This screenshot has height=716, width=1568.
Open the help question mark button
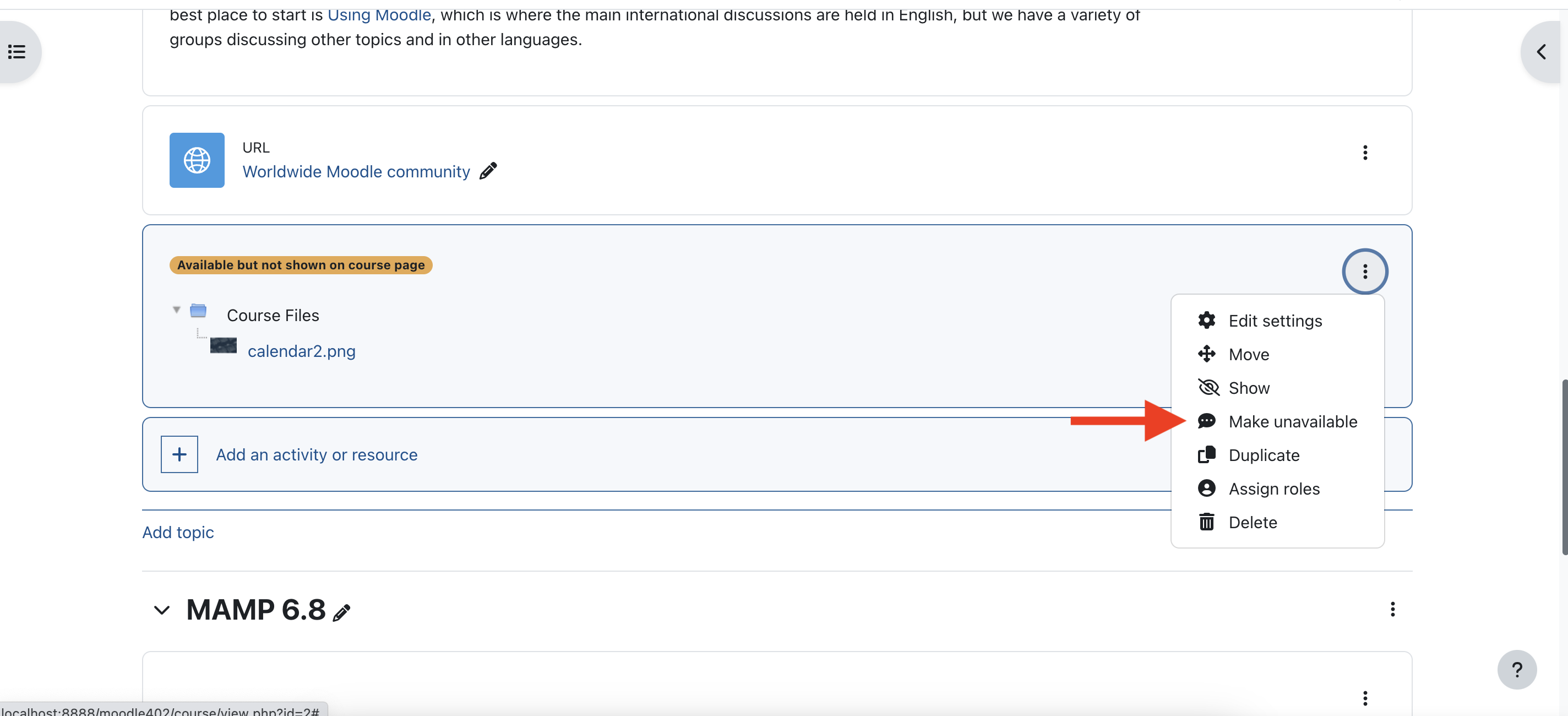(x=1517, y=670)
